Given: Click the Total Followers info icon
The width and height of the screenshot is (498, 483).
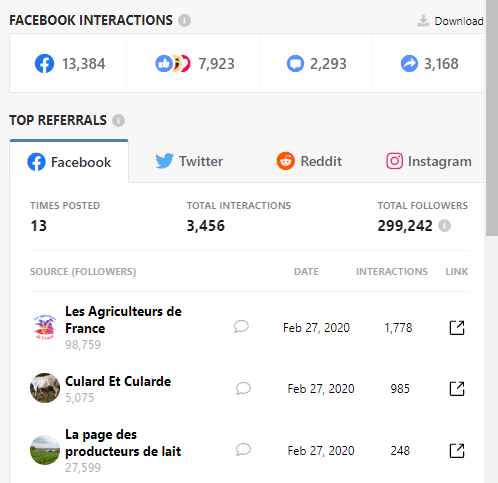Looking at the screenshot, I should click(444, 226).
